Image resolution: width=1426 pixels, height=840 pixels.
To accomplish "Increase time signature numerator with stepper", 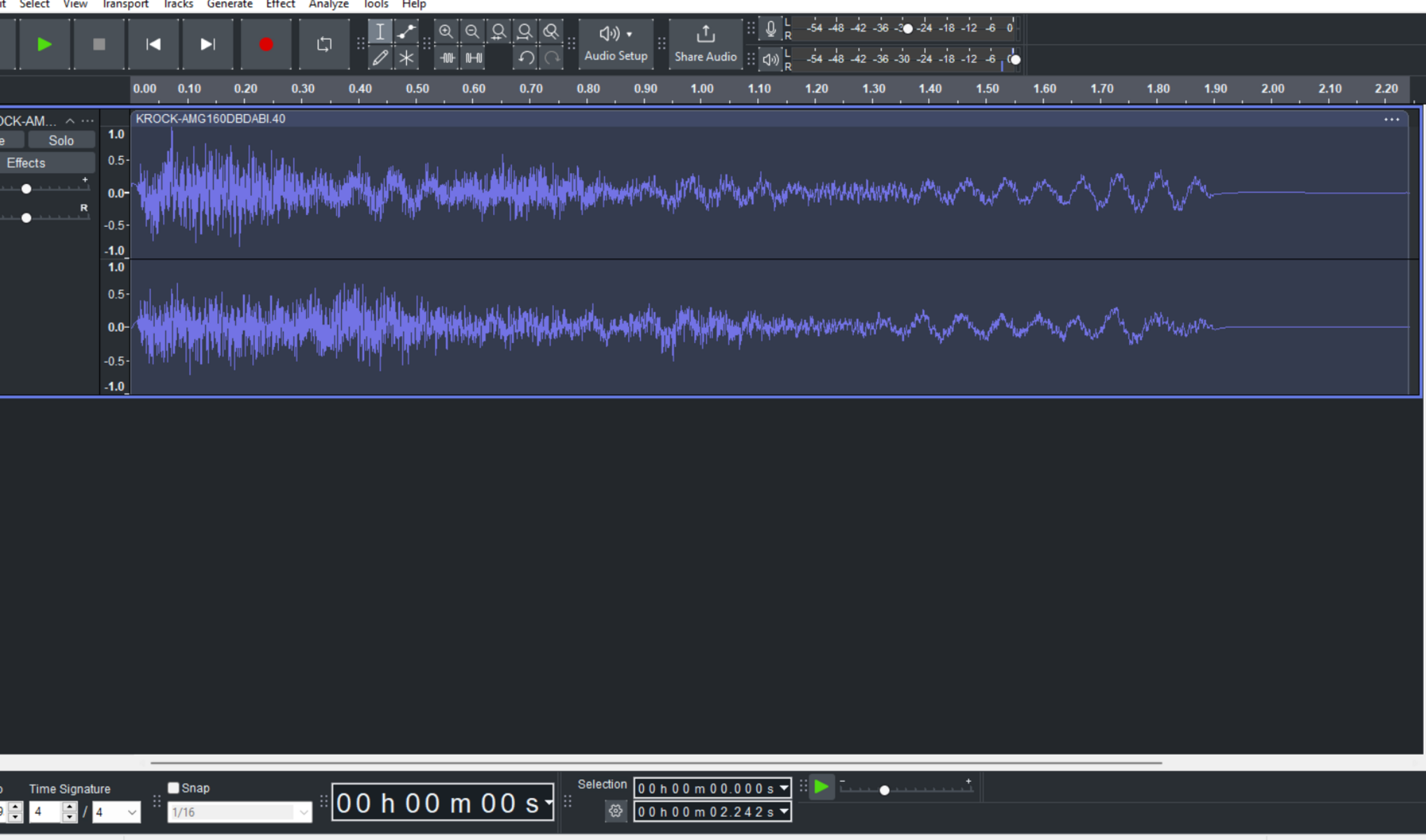I will [69, 807].
